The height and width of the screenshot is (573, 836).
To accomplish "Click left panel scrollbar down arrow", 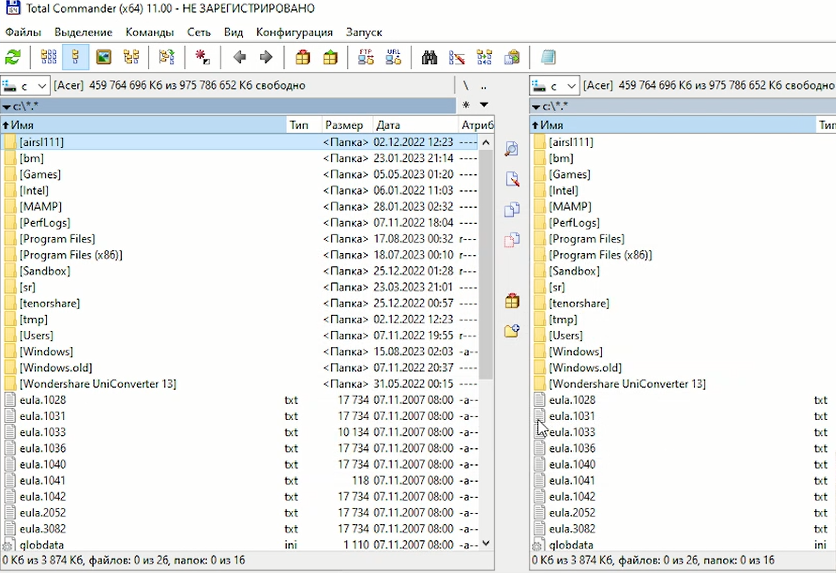I will click(486, 543).
